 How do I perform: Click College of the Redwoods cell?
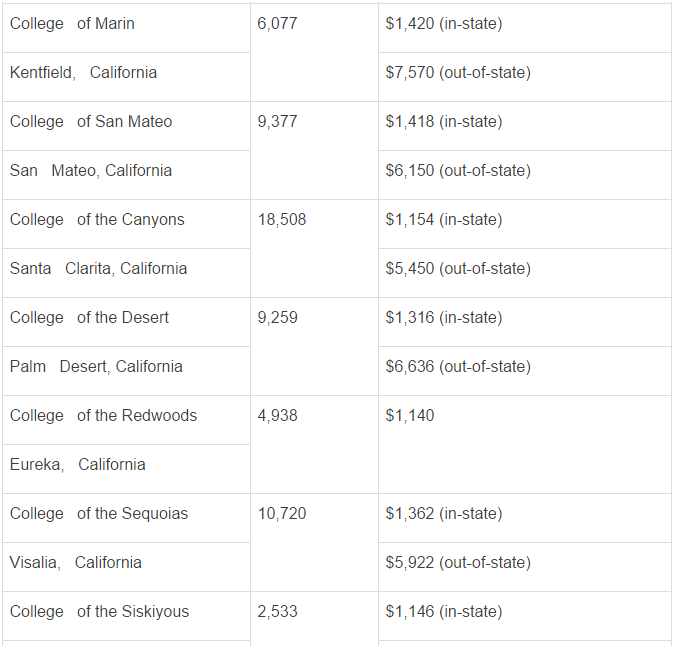click(126, 420)
